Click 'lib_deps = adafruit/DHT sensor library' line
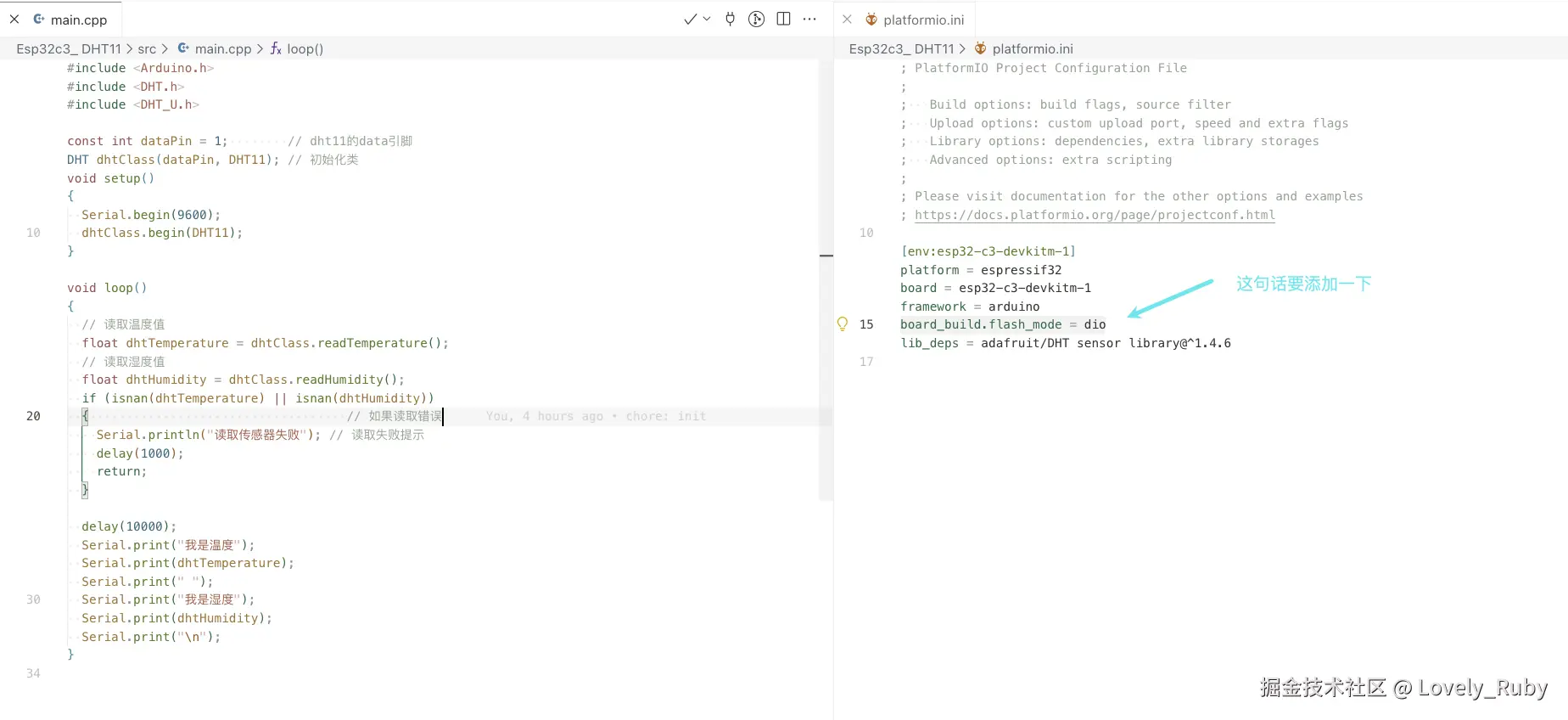Screen dimensions: 1568x720 (x=1066, y=343)
